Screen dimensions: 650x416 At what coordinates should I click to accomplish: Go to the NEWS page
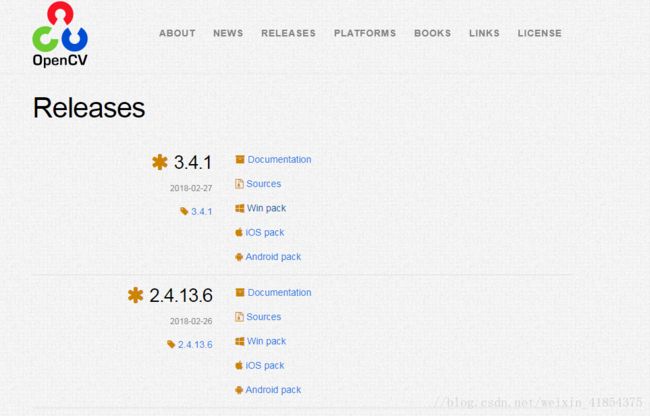coord(228,33)
